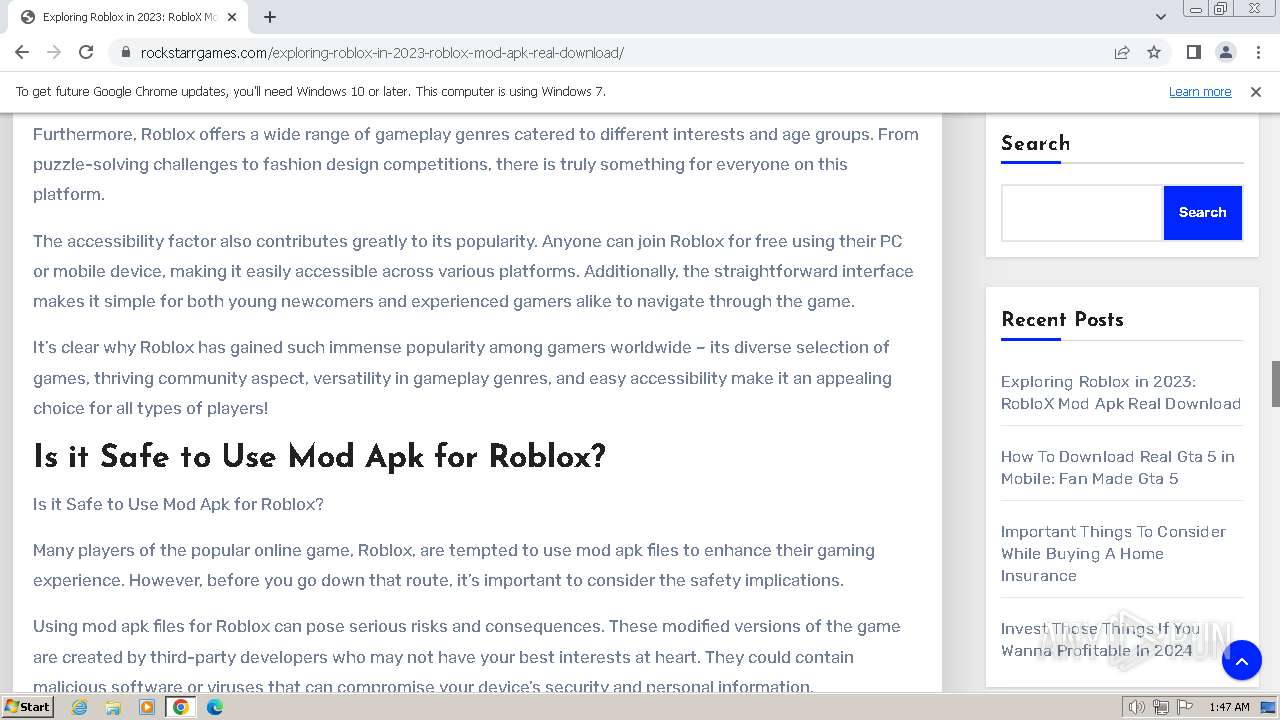This screenshot has width=1280, height=720.
Task: Go forward with browser arrow
Action: pyautogui.click(x=54, y=53)
